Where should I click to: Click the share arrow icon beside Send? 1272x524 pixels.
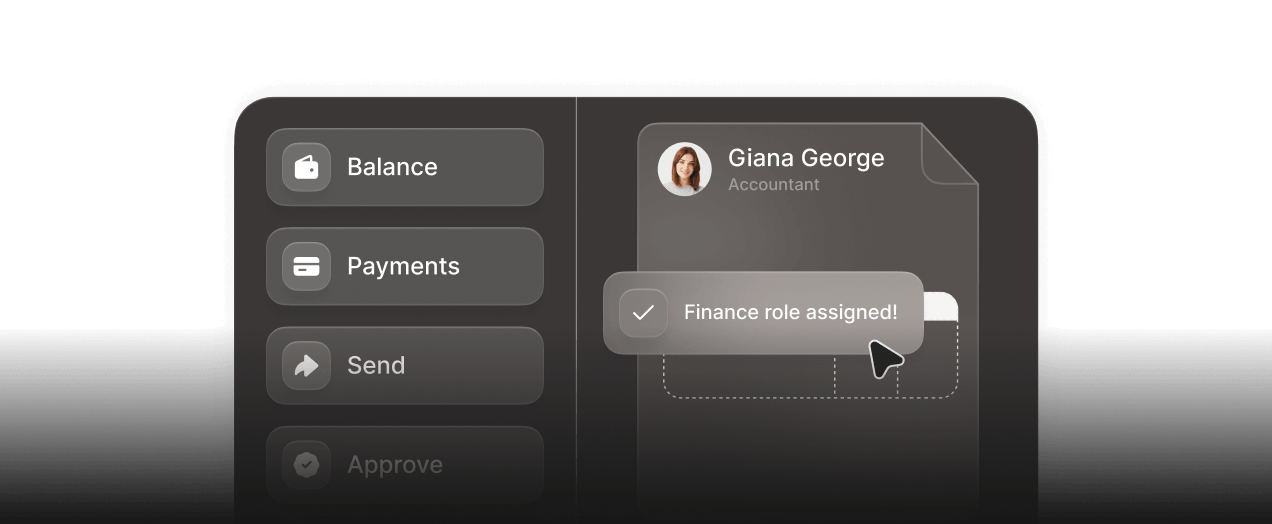[x=306, y=366]
